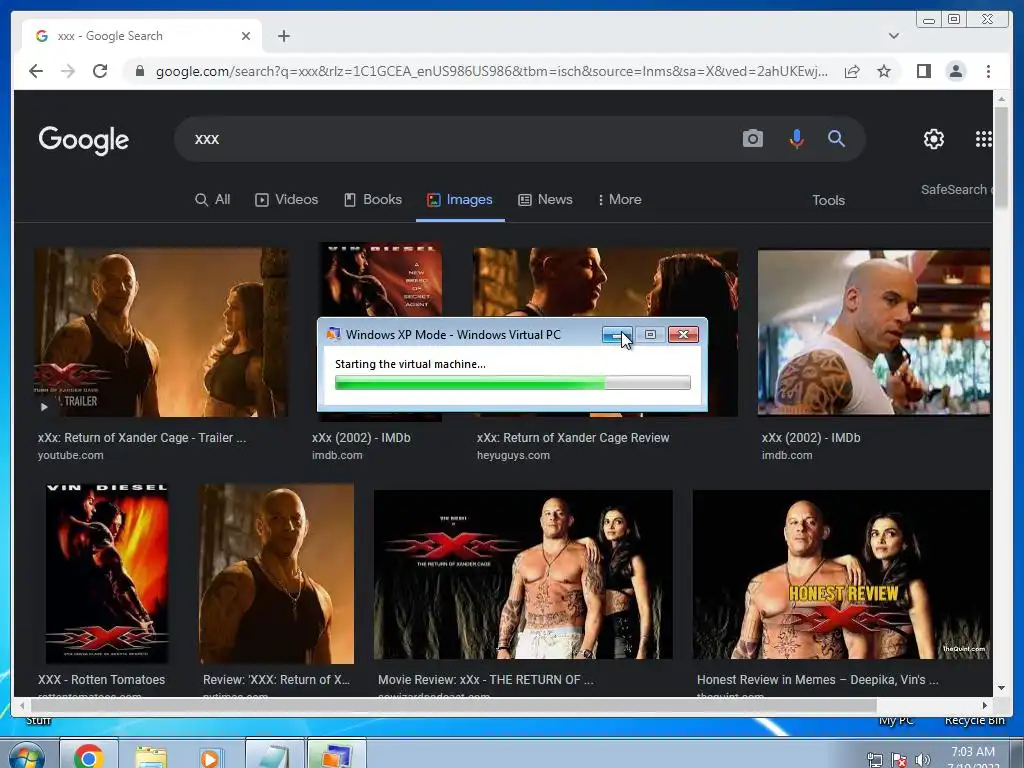Click the 'xXx: Return of Xander Cage - Trailer' title
This screenshot has width=1024, height=768.
(x=142, y=438)
